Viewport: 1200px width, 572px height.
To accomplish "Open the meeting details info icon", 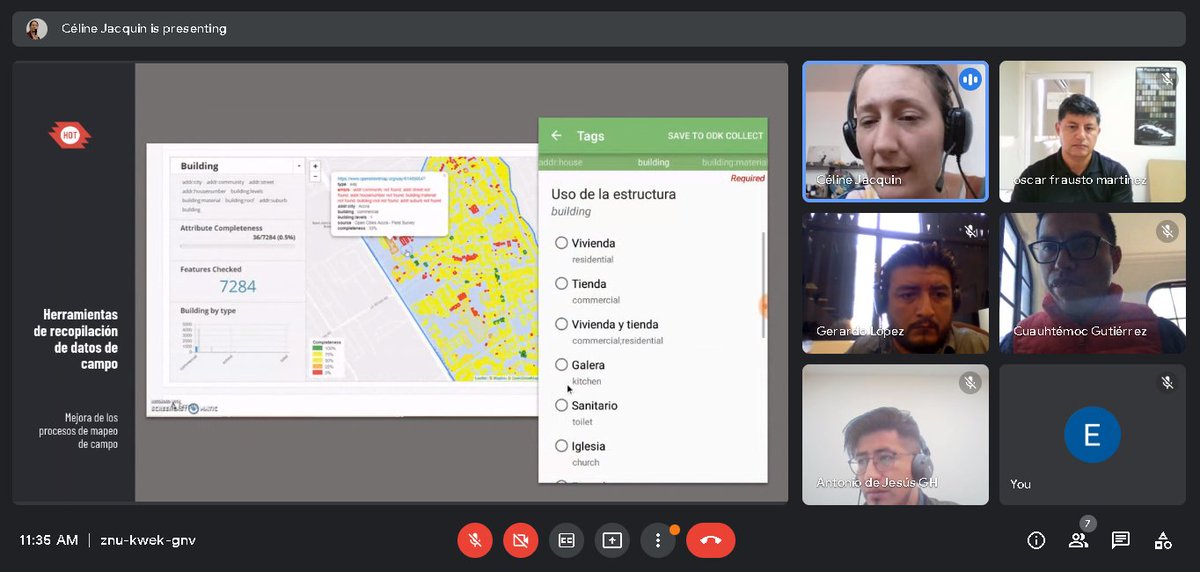I will [1036, 540].
